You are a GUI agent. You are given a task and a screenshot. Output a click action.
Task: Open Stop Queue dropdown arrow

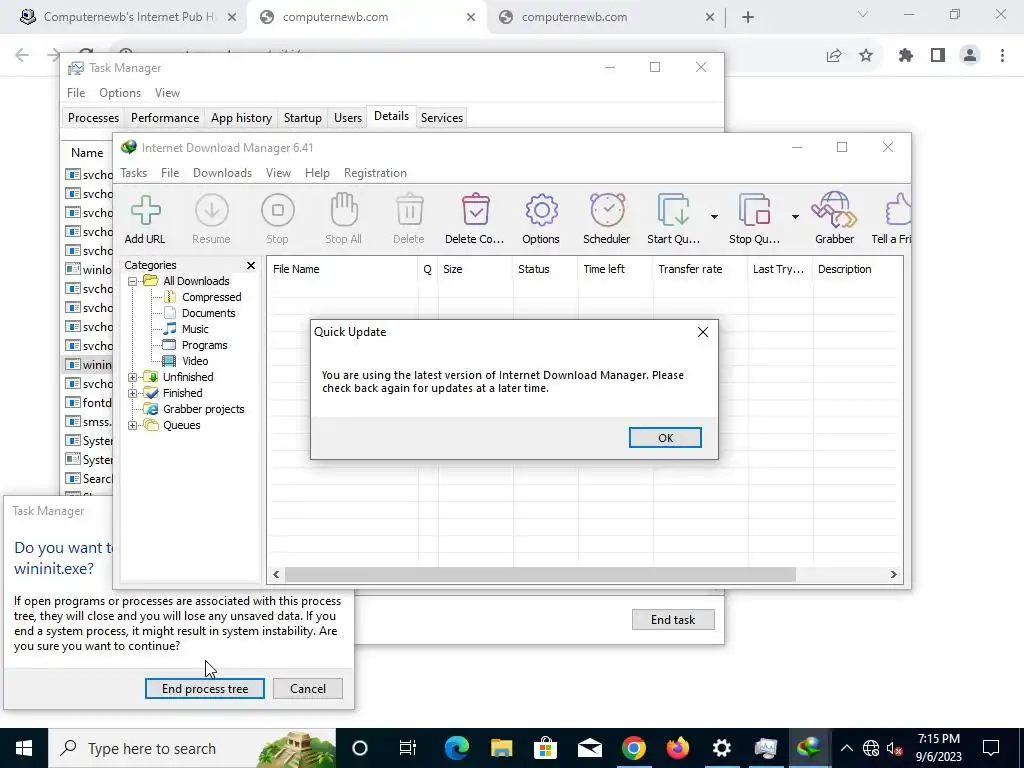tap(795, 217)
